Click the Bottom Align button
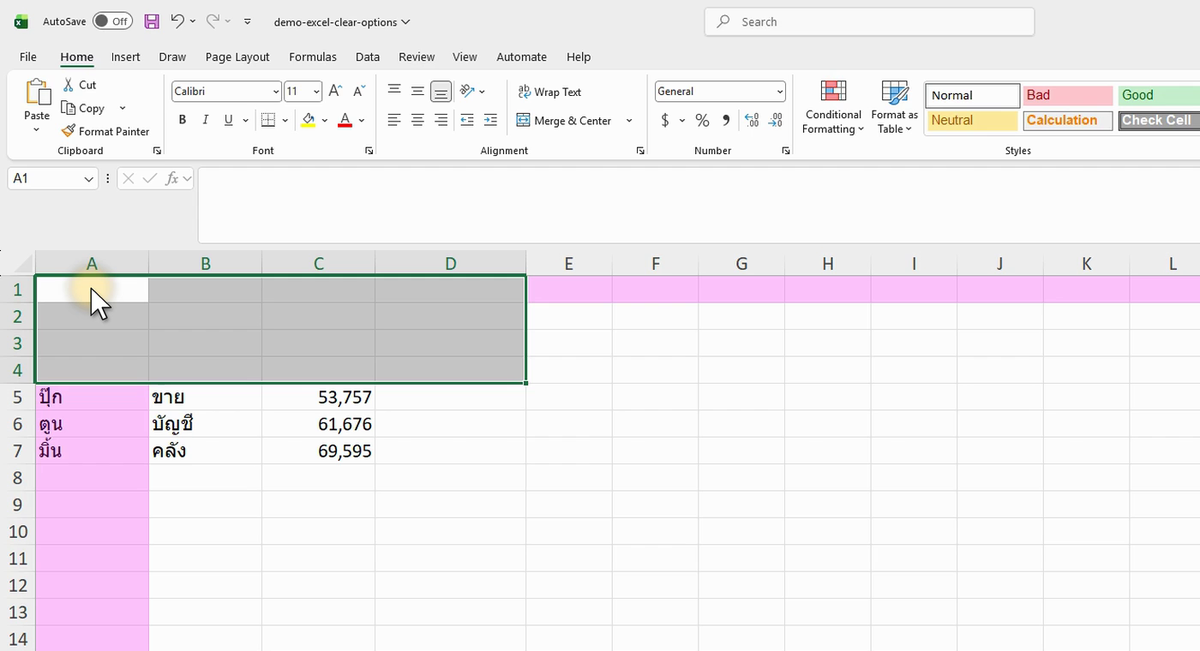 pyautogui.click(x=441, y=91)
